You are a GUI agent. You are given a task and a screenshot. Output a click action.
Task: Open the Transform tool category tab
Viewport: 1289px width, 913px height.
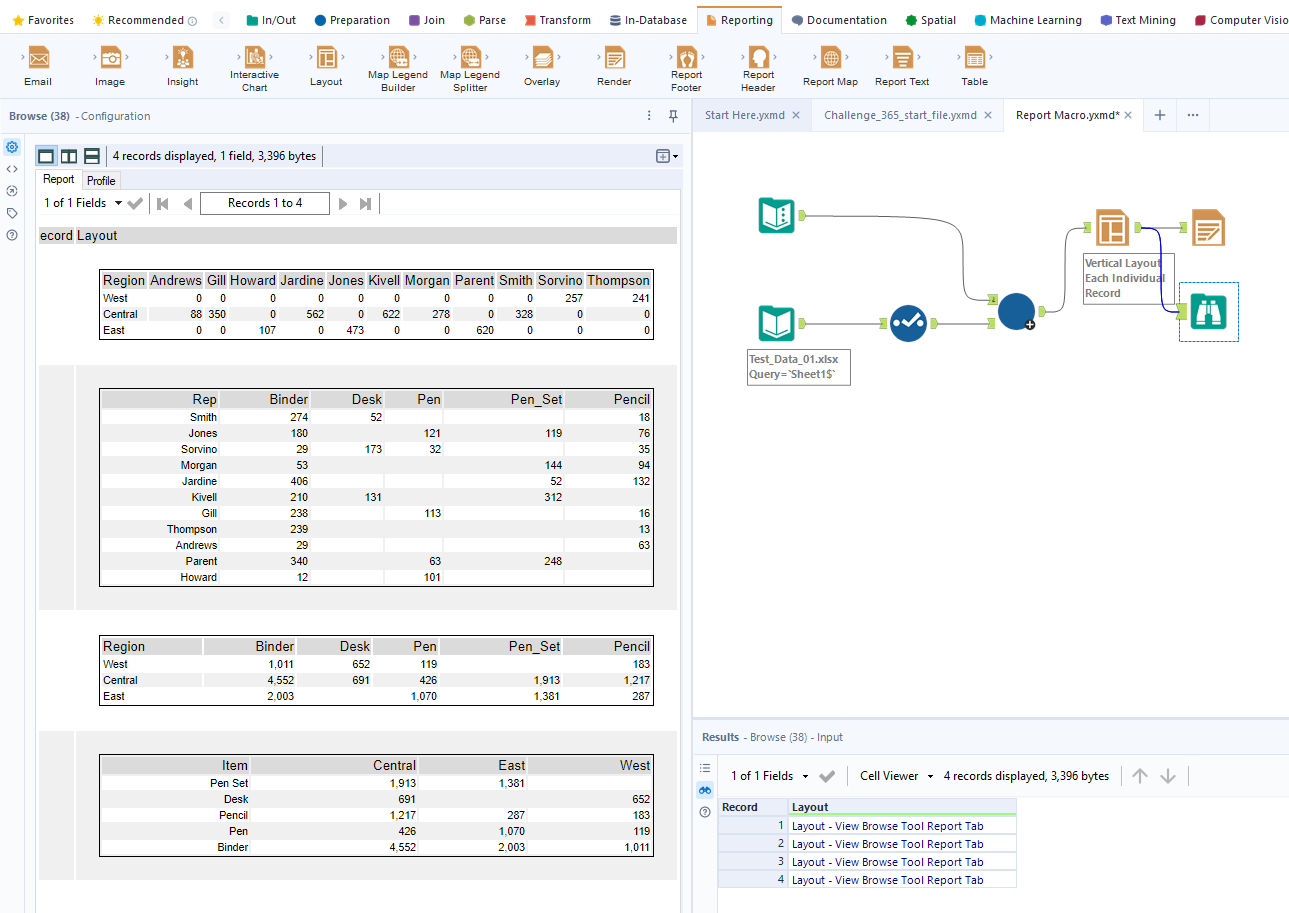pos(557,20)
